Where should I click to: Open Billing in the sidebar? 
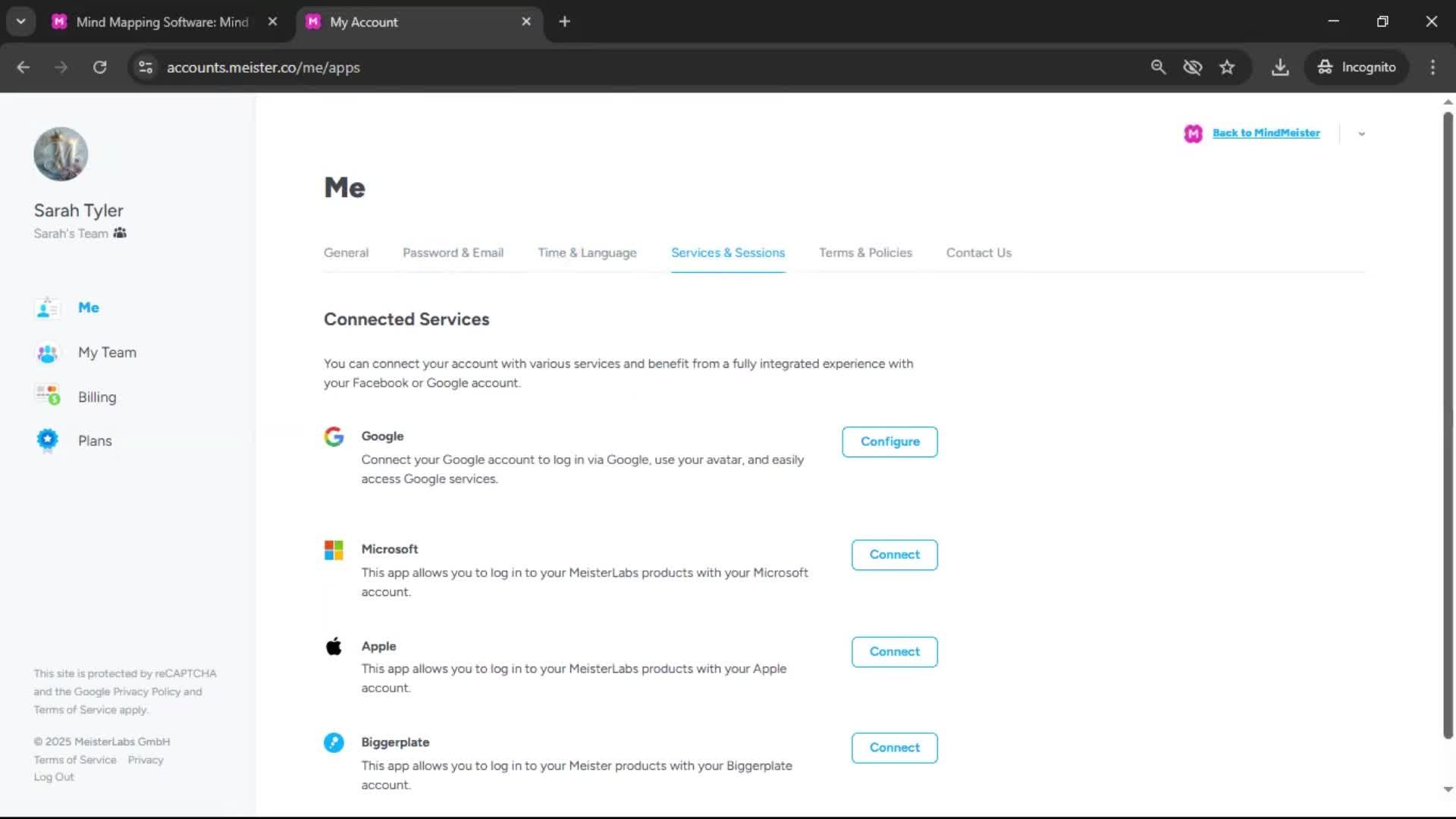(97, 397)
